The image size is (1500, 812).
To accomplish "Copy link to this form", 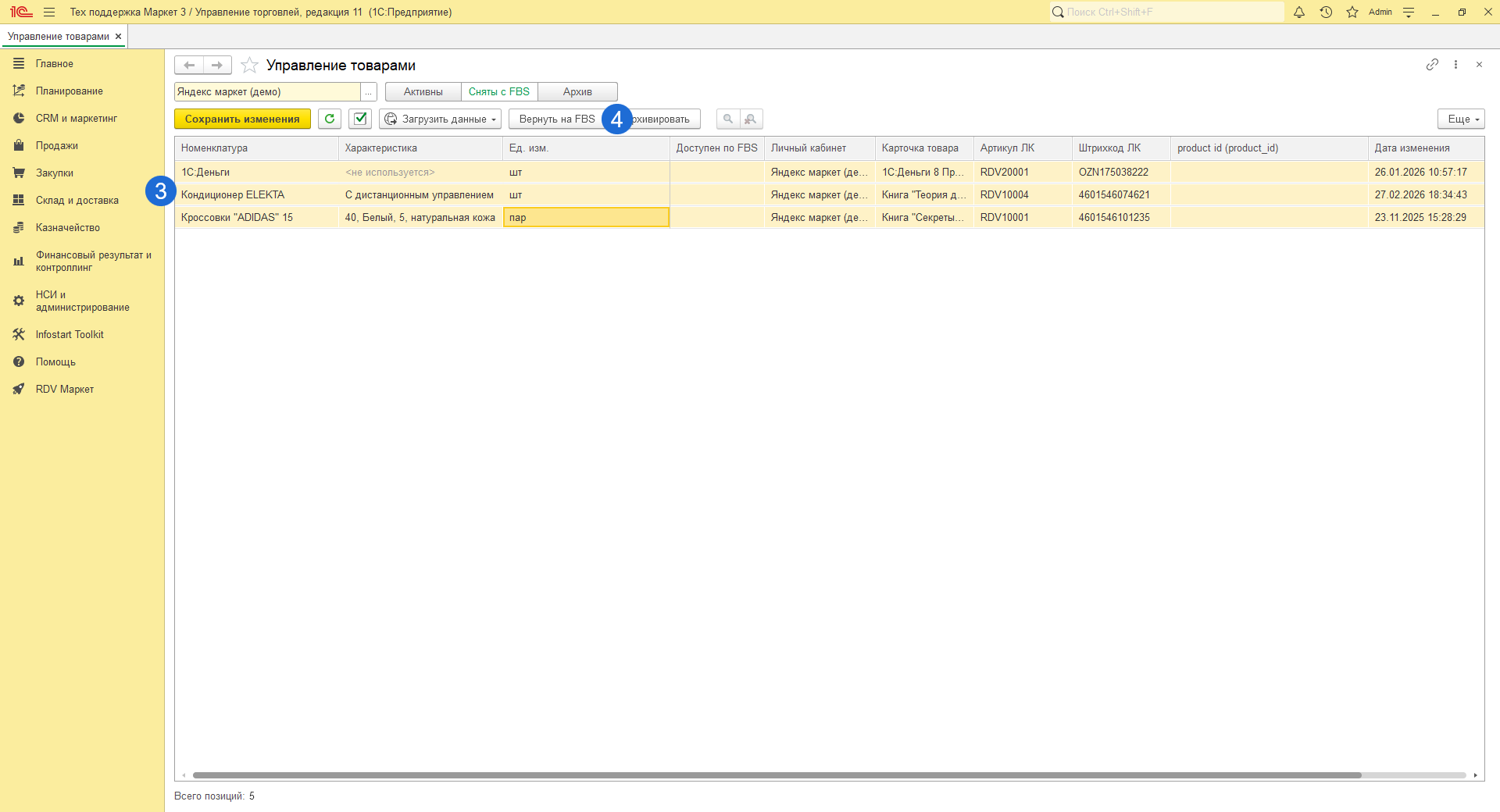I will [1432, 65].
